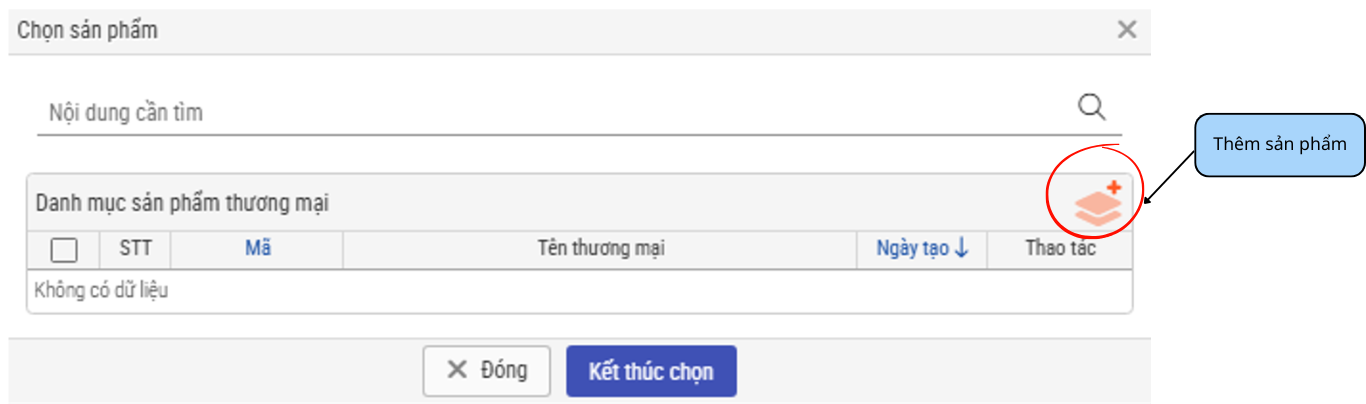Click the Thêm sản phẩm callout label
Viewport: 1366px width, 404px height.
[1280, 144]
